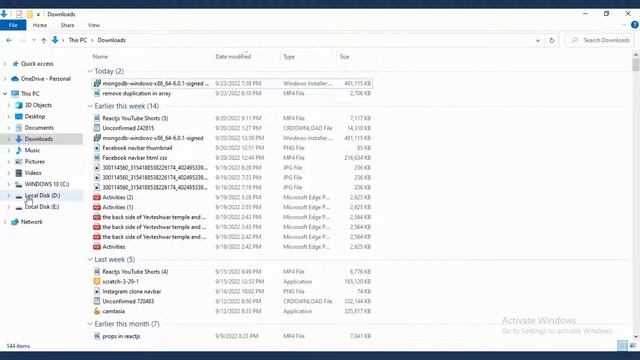The width and height of the screenshot is (640, 360).
Task: Click the camtasia application icon
Action: pyautogui.click(x=97, y=311)
